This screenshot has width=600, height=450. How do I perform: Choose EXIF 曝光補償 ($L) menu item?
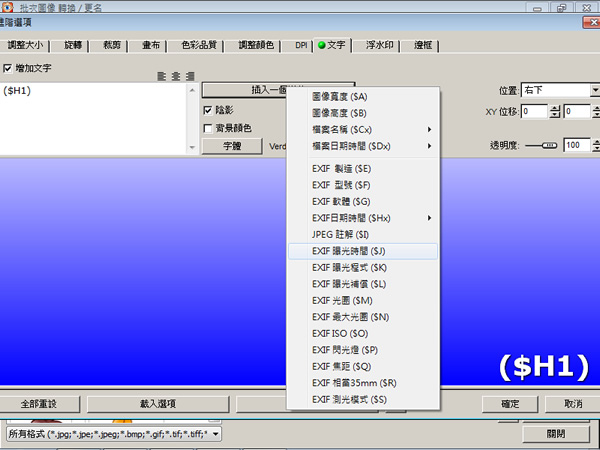(362, 284)
